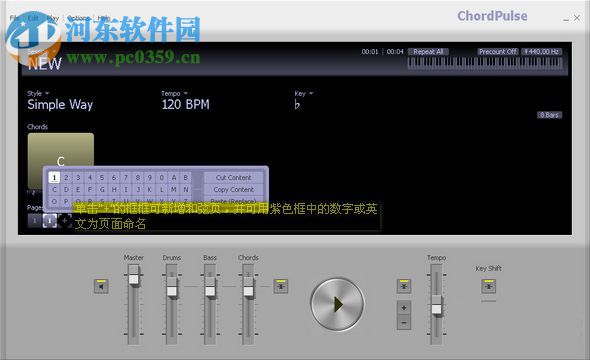Open the Help menu

104,18
